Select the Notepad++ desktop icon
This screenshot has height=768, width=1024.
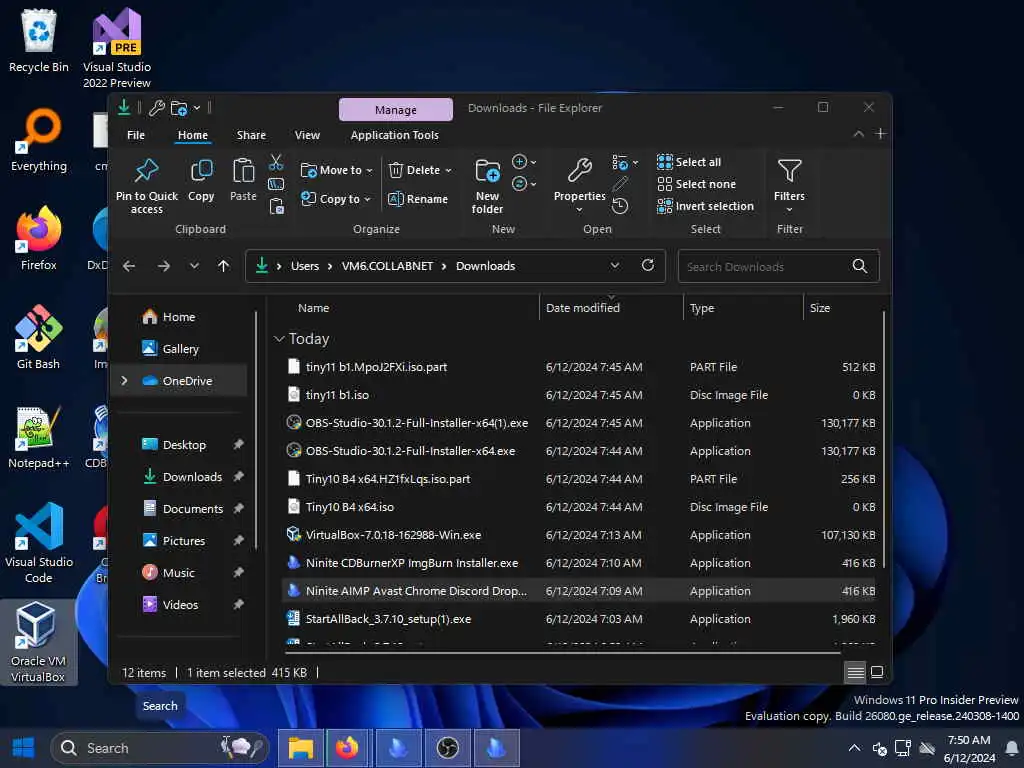(x=39, y=437)
